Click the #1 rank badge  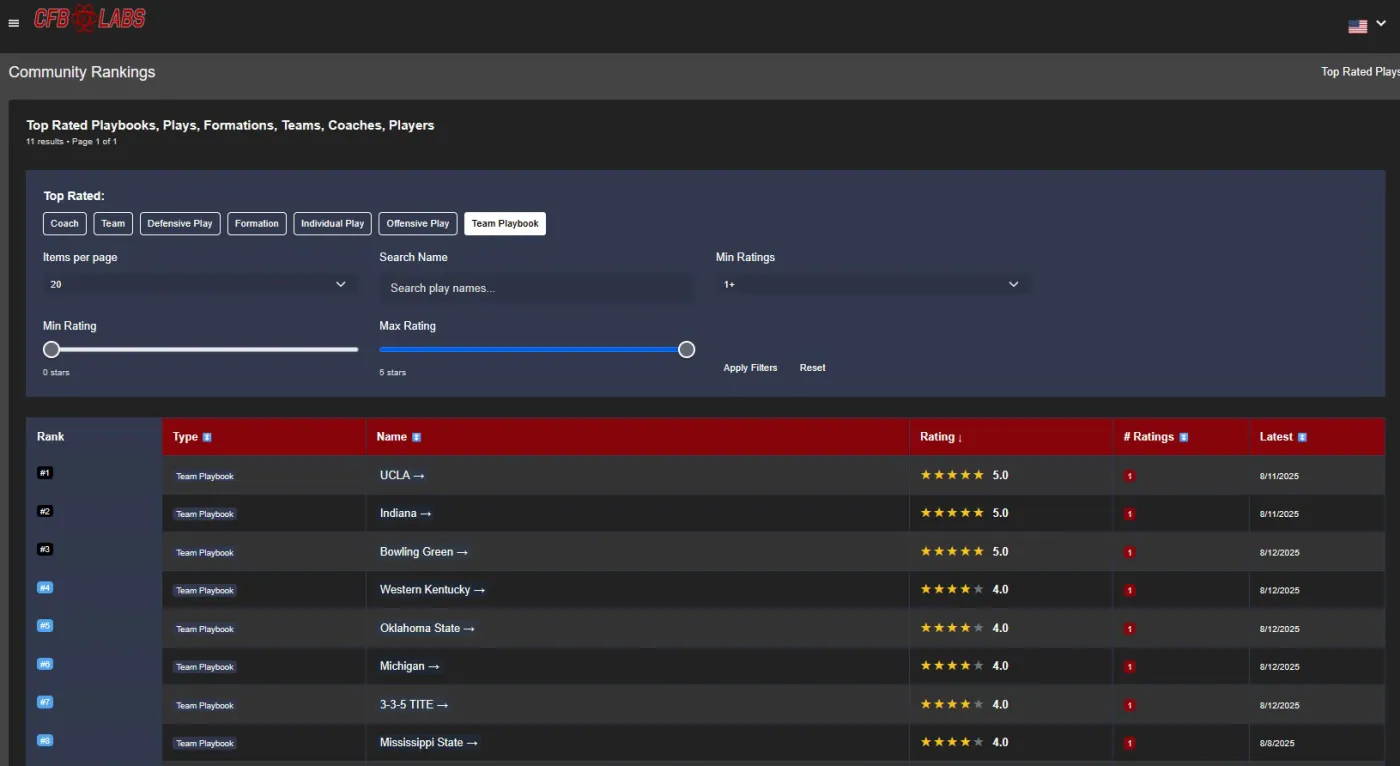45,472
